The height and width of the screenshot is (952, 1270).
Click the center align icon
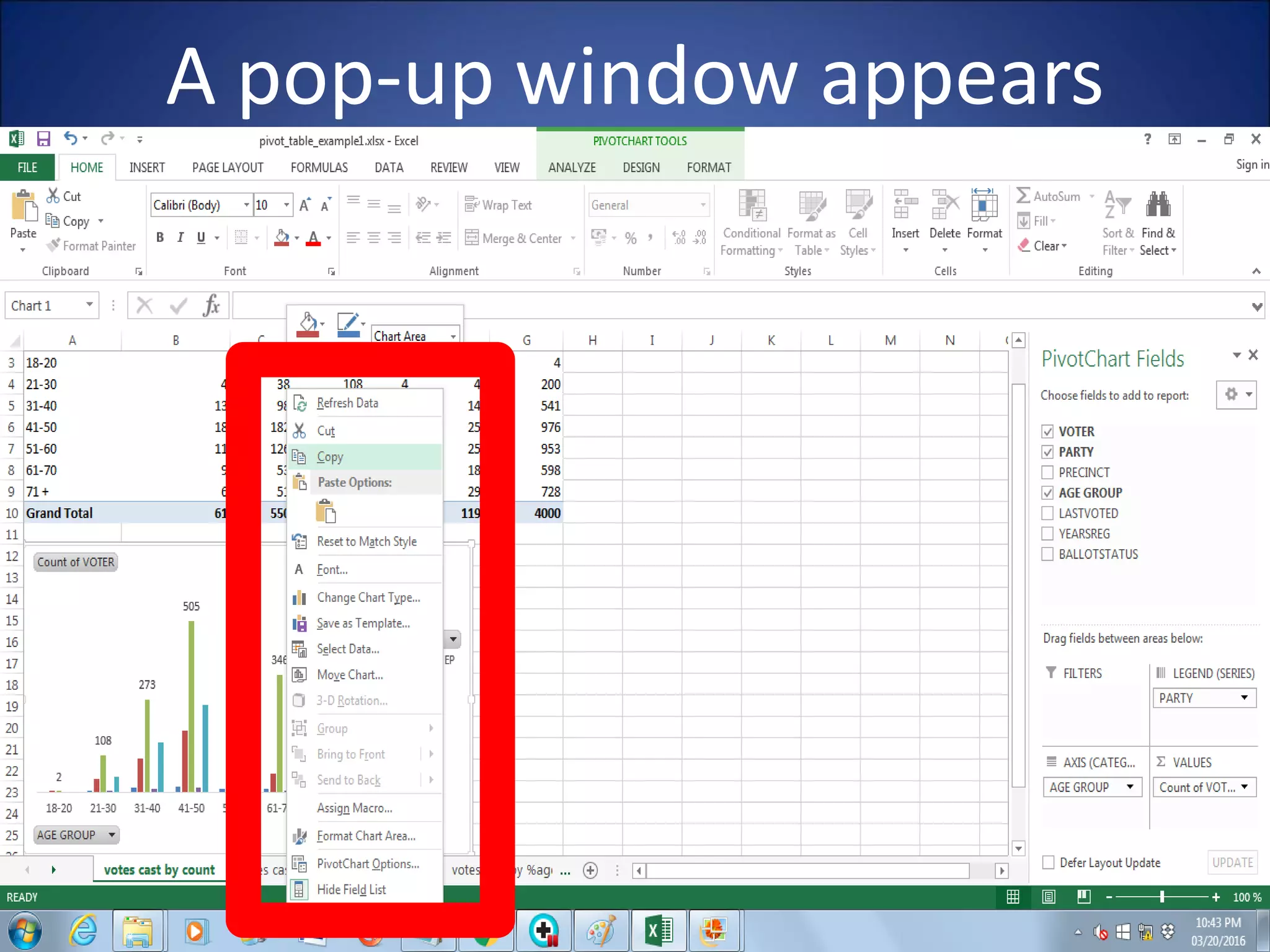[374, 237]
